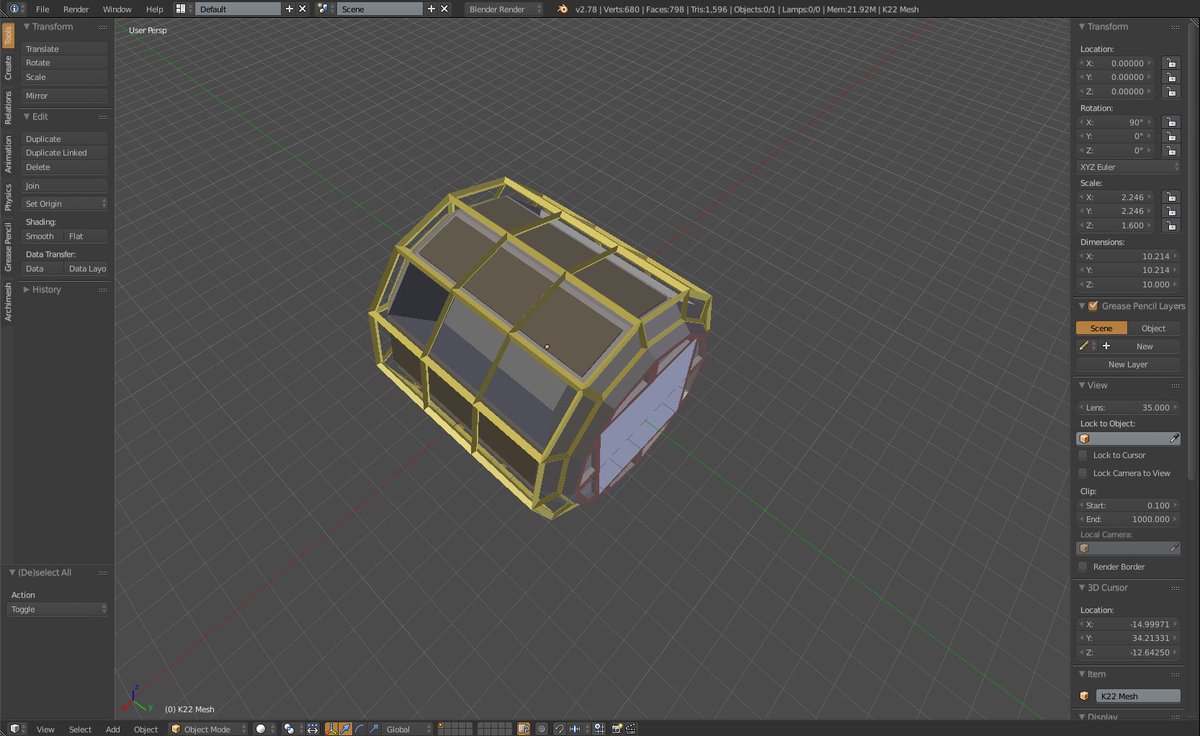Click the Translate button
Image resolution: width=1200 pixels, height=736 pixels.
point(64,49)
